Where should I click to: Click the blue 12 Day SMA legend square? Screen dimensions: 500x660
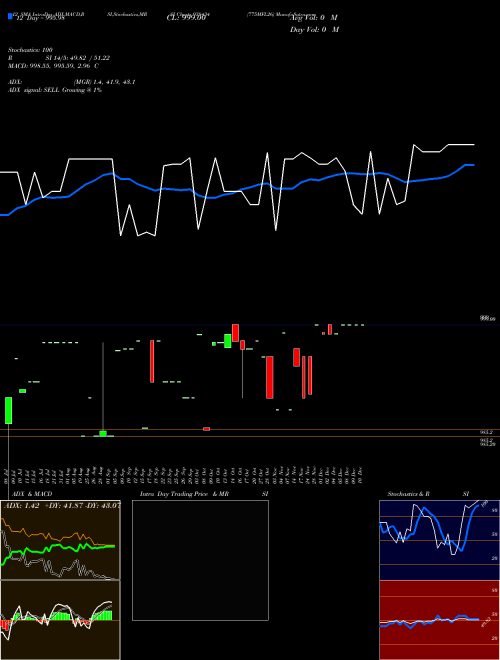click(x=10, y=16)
